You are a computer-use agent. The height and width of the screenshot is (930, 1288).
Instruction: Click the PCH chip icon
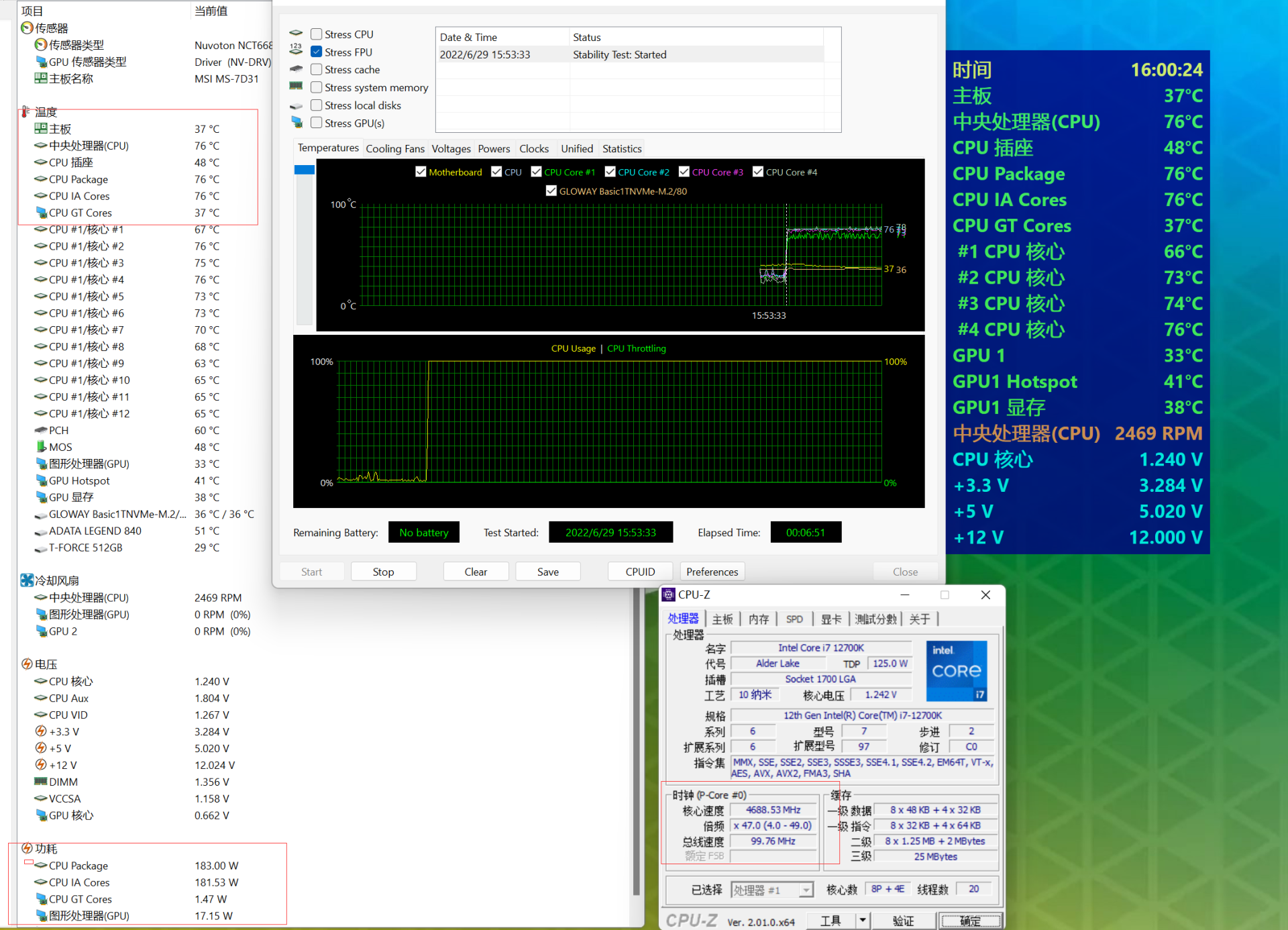[40, 430]
